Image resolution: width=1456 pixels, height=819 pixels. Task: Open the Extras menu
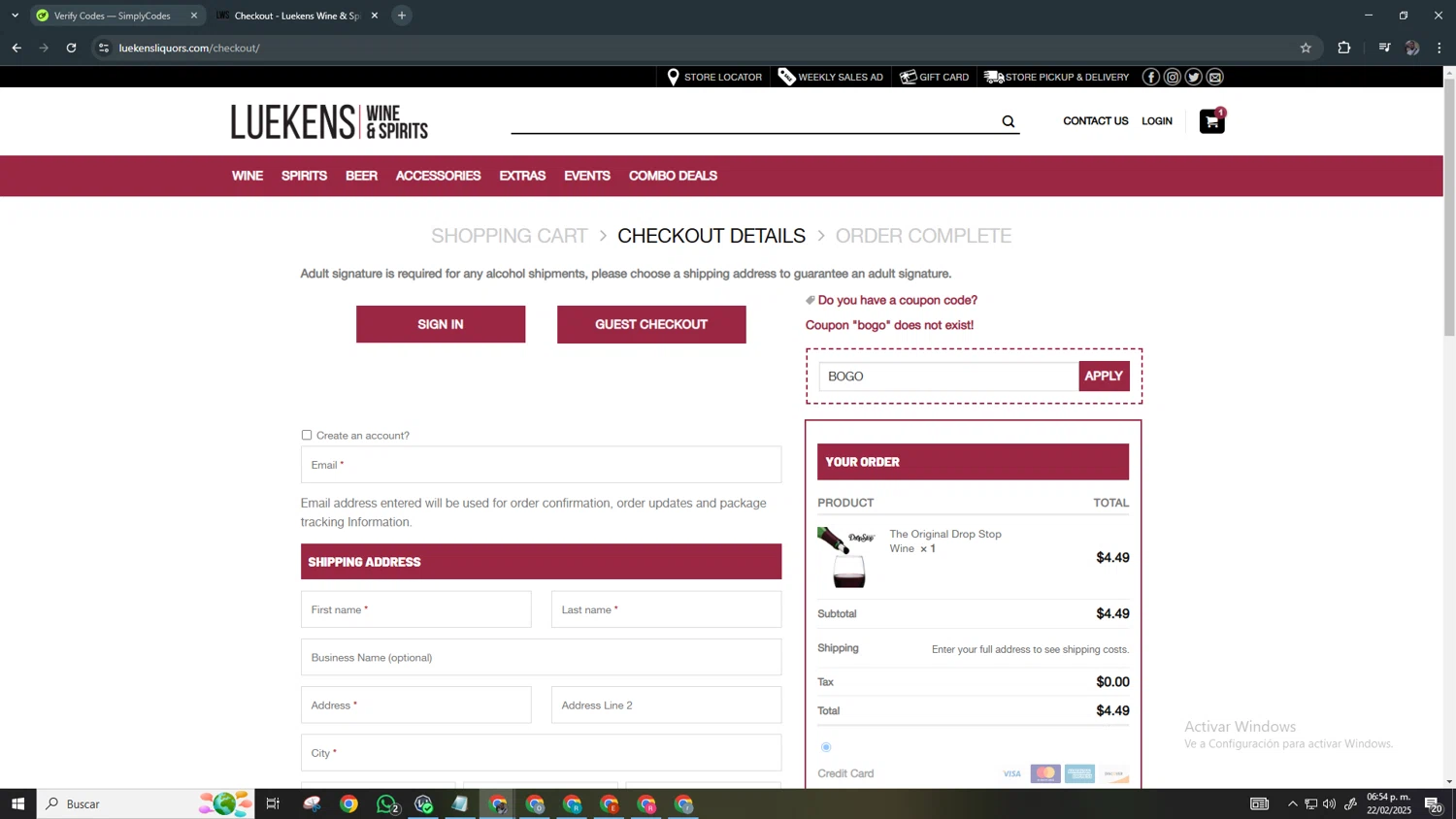pyautogui.click(x=522, y=176)
